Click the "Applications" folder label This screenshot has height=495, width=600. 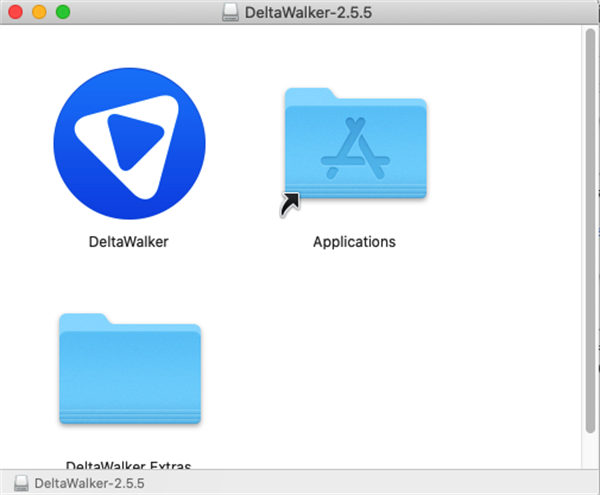[x=354, y=242]
